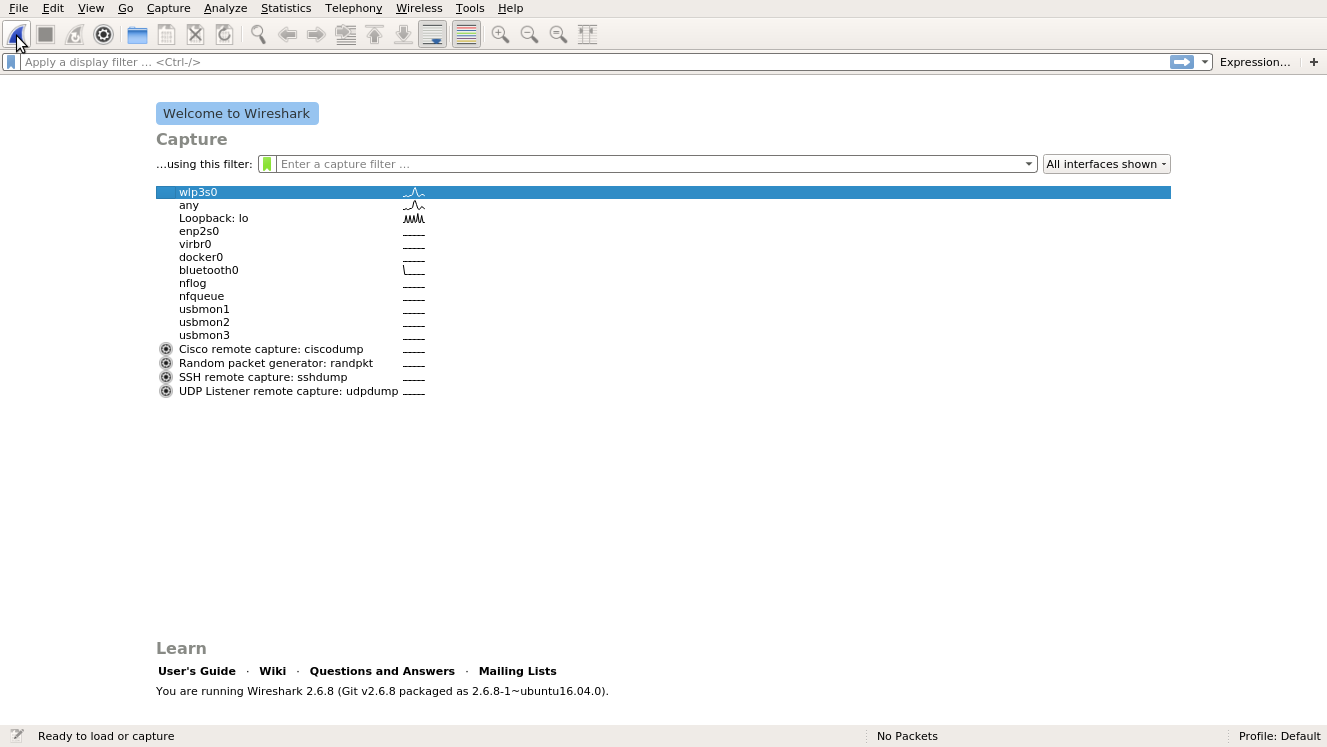Select the docker0 interface
This screenshot has height=747, width=1327.
click(x=663, y=257)
